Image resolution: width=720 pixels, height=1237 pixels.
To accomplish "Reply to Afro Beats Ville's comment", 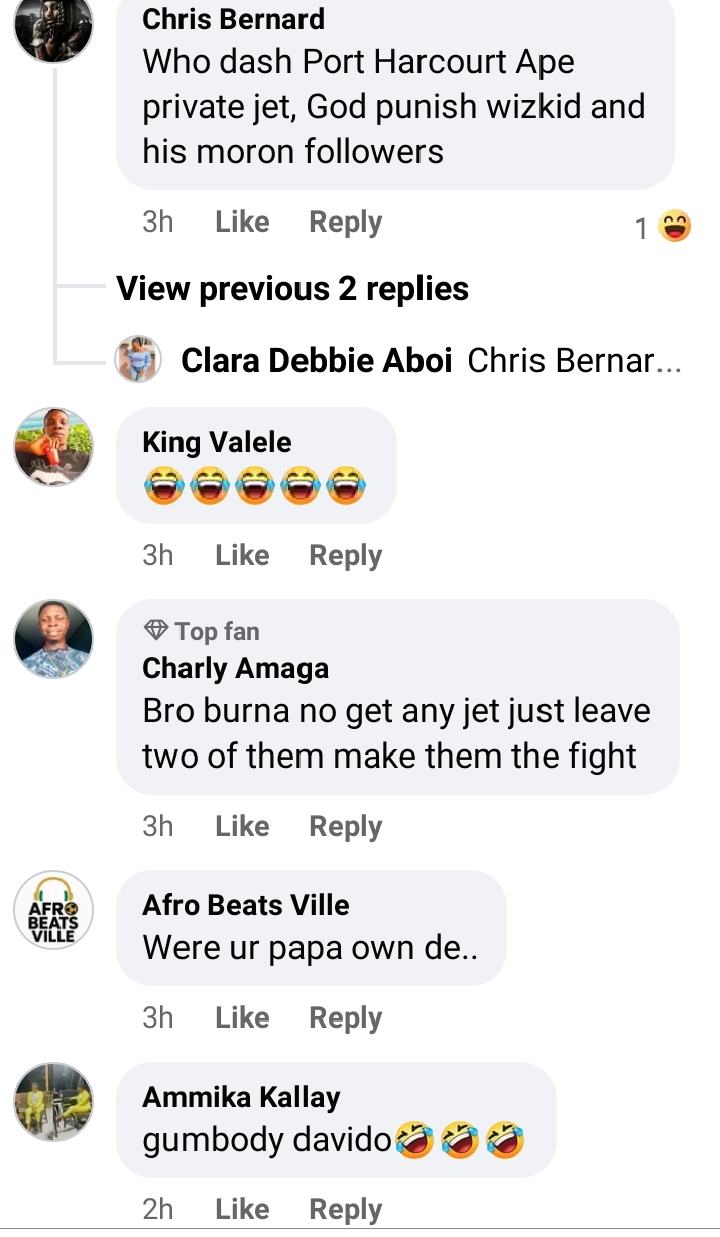I will click(345, 1018).
